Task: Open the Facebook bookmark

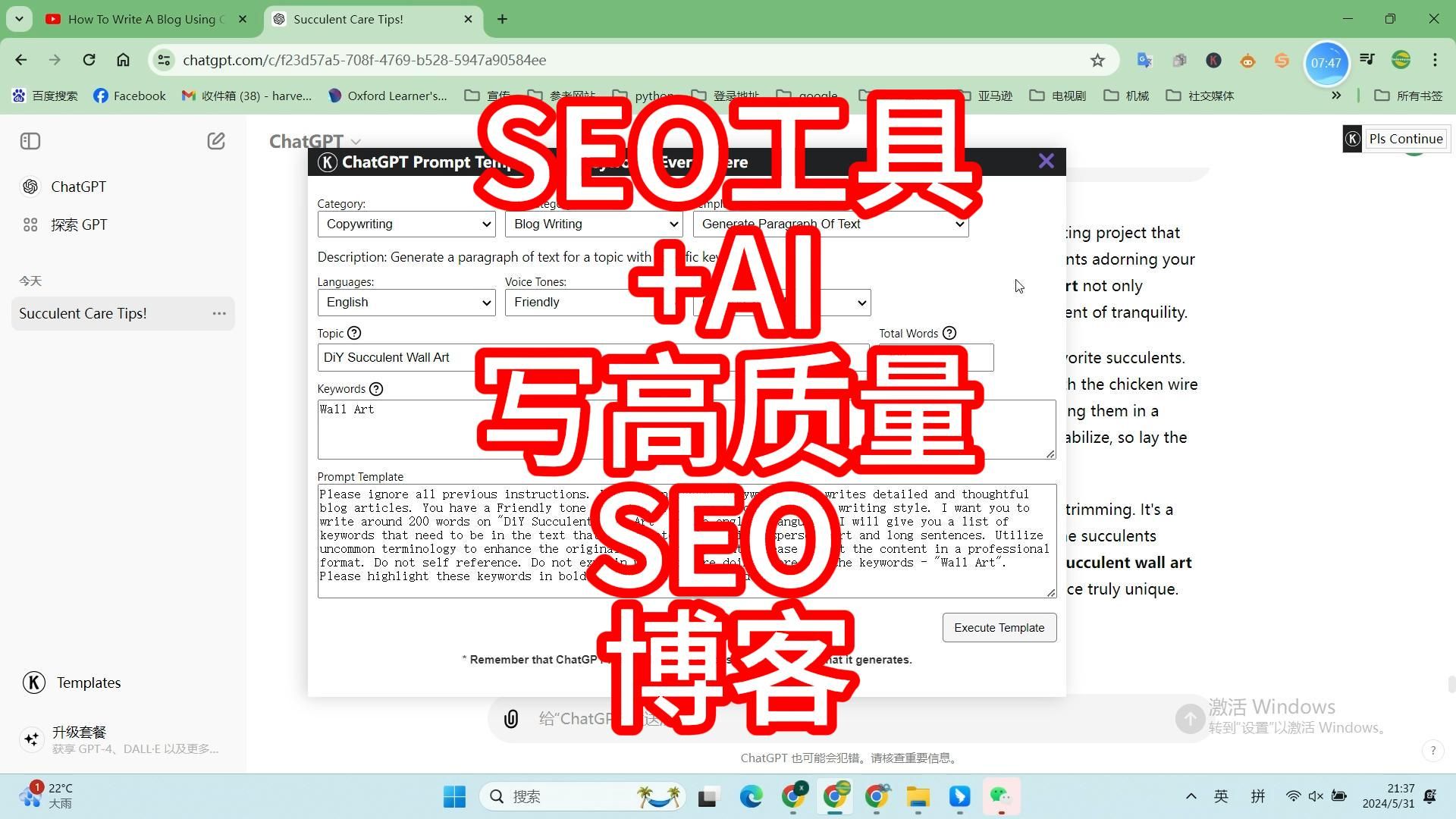Action: (x=130, y=96)
